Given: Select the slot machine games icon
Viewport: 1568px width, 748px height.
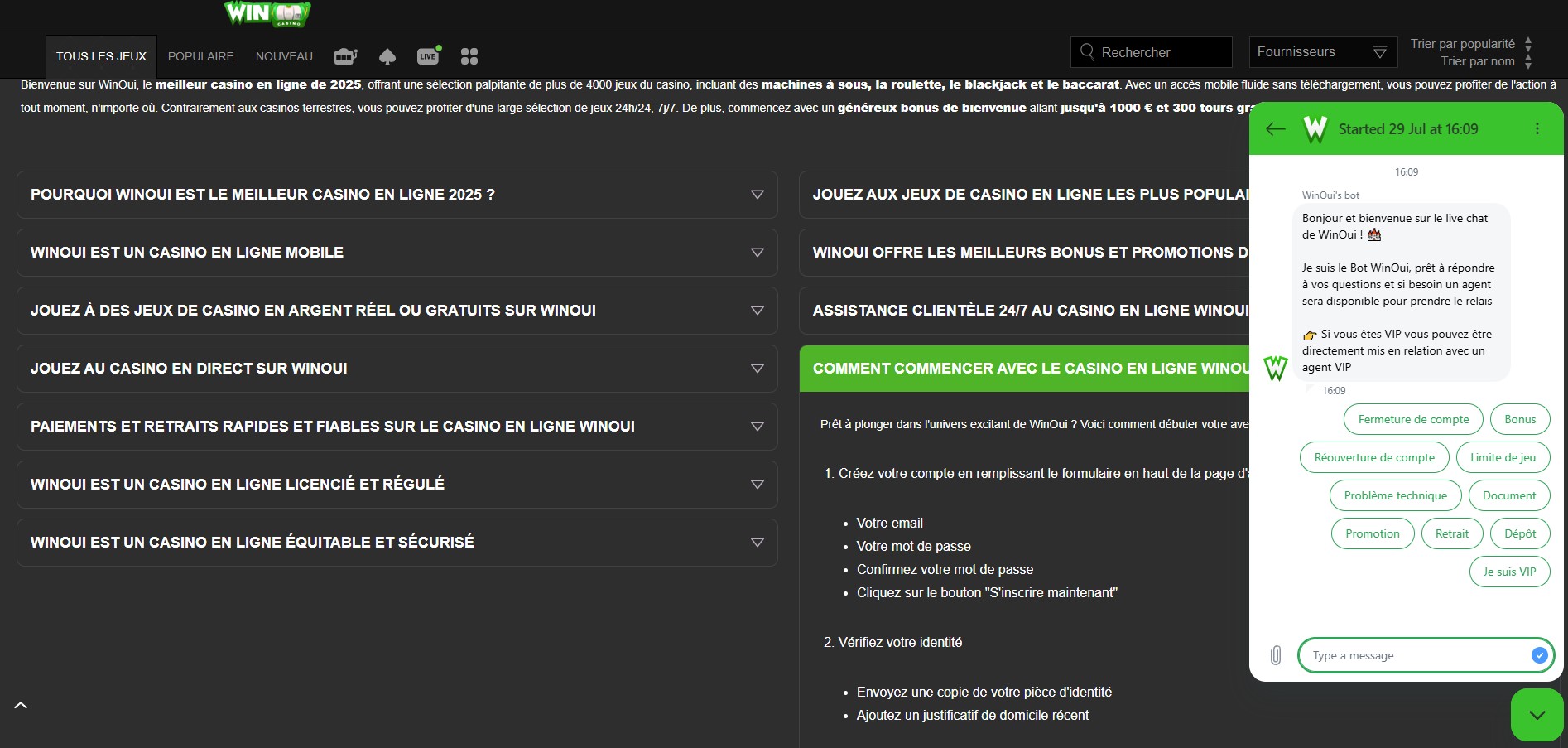Looking at the screenshot, I should [x=345, y=56].
